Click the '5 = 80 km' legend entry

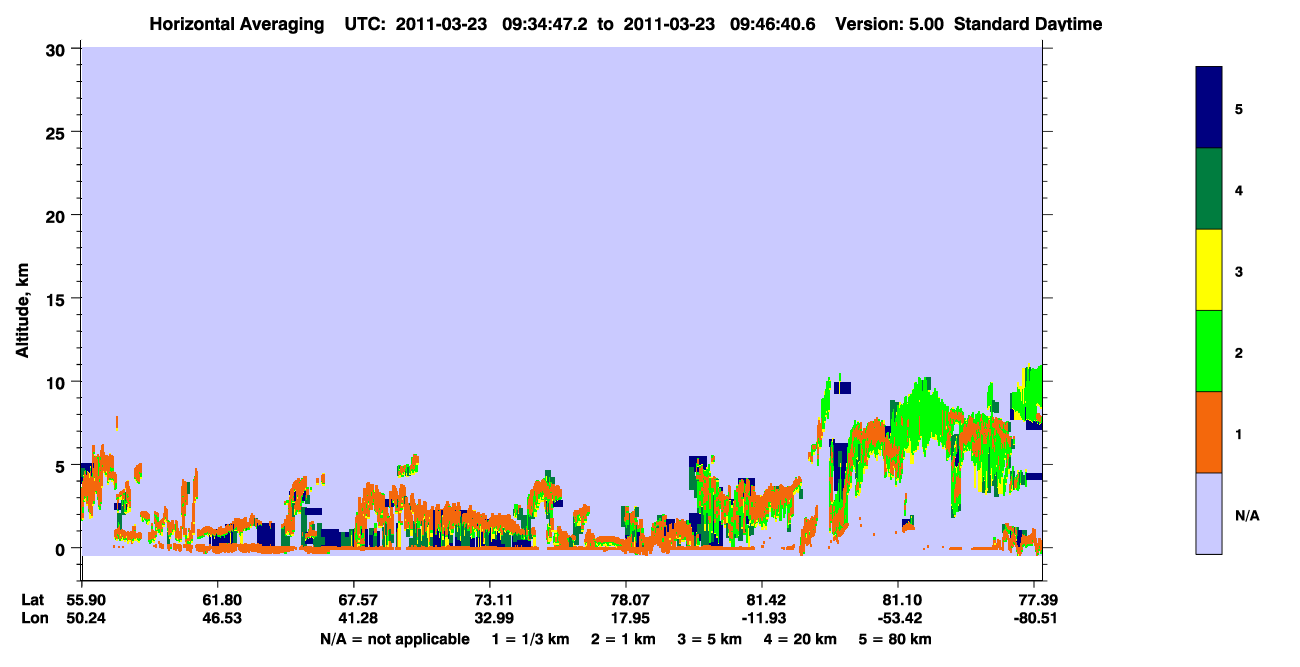pos(897,639)
